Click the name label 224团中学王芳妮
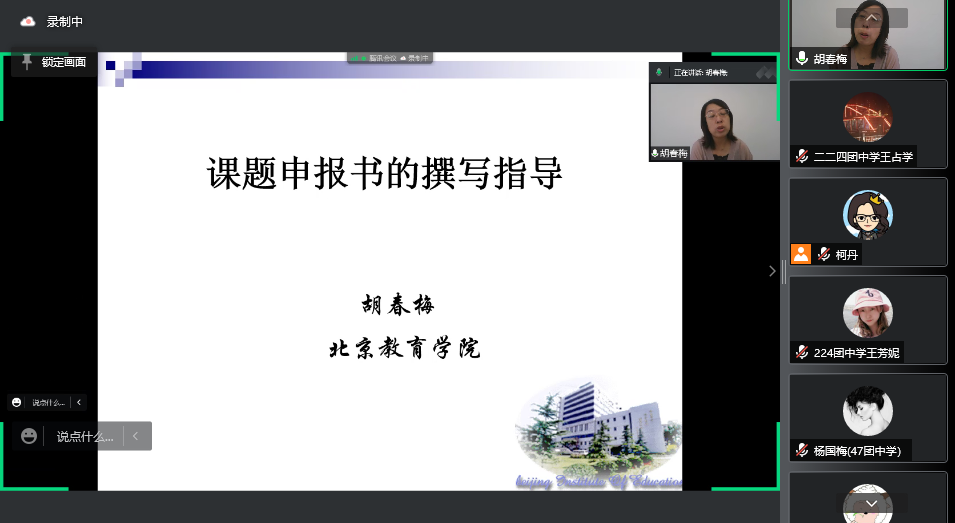 pyautogui.click(x=856, y=353)
